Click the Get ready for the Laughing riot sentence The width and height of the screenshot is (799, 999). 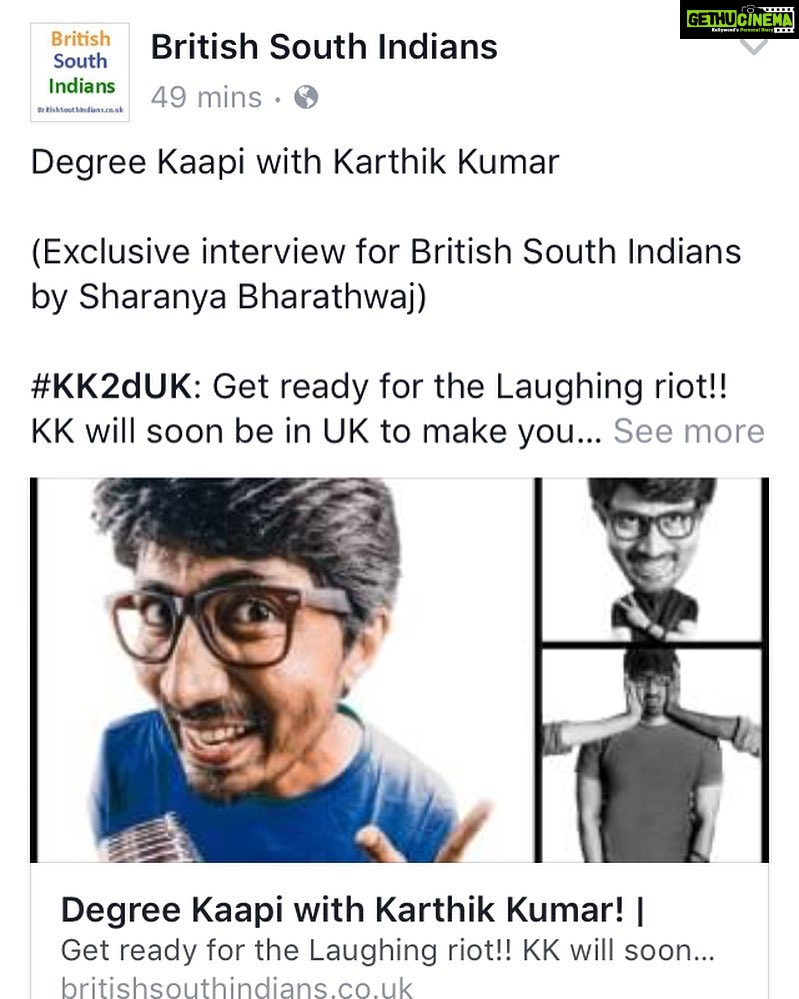[x=470, y=386]
